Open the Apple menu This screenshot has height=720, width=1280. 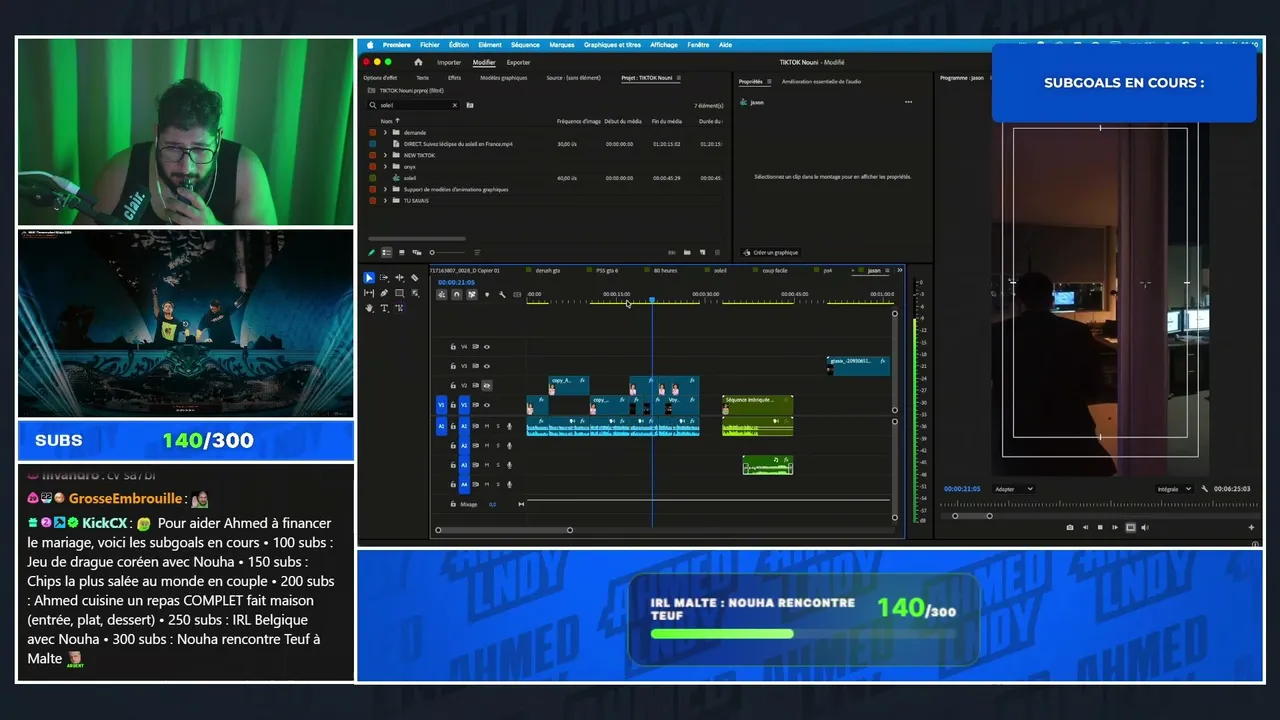tap(370, 45)
